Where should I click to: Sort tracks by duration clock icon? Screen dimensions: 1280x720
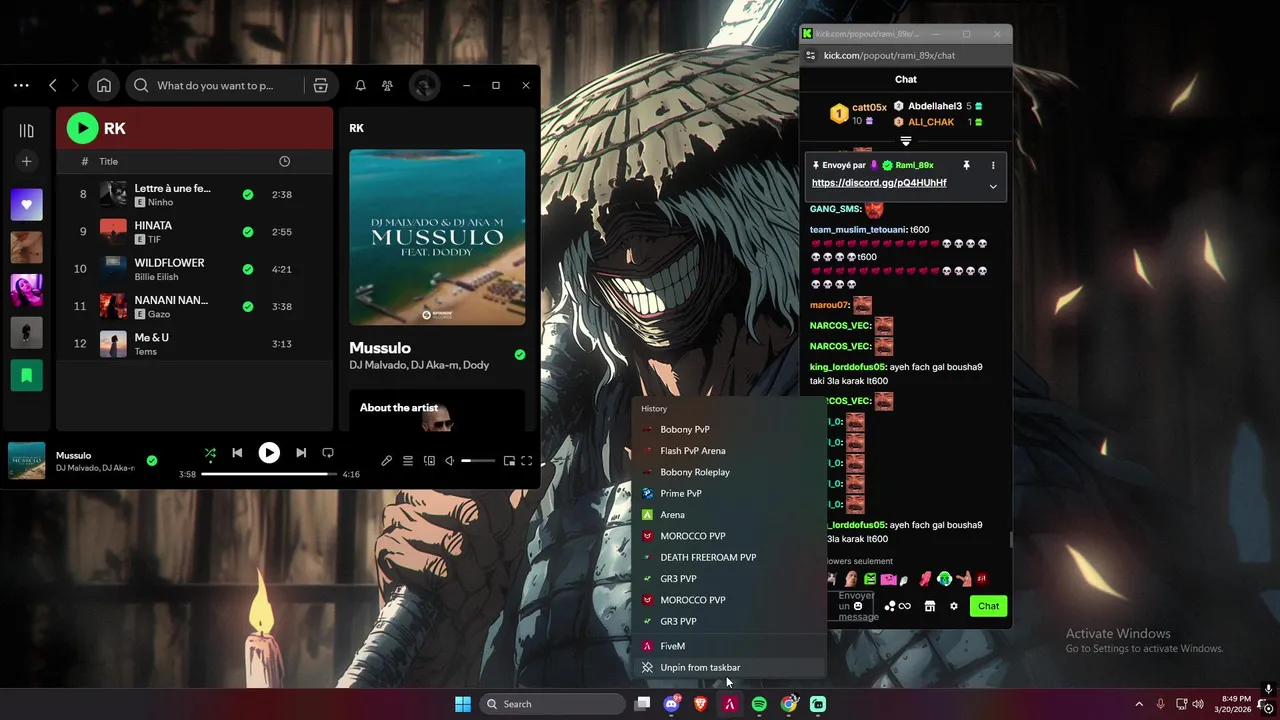coord(284,161)
